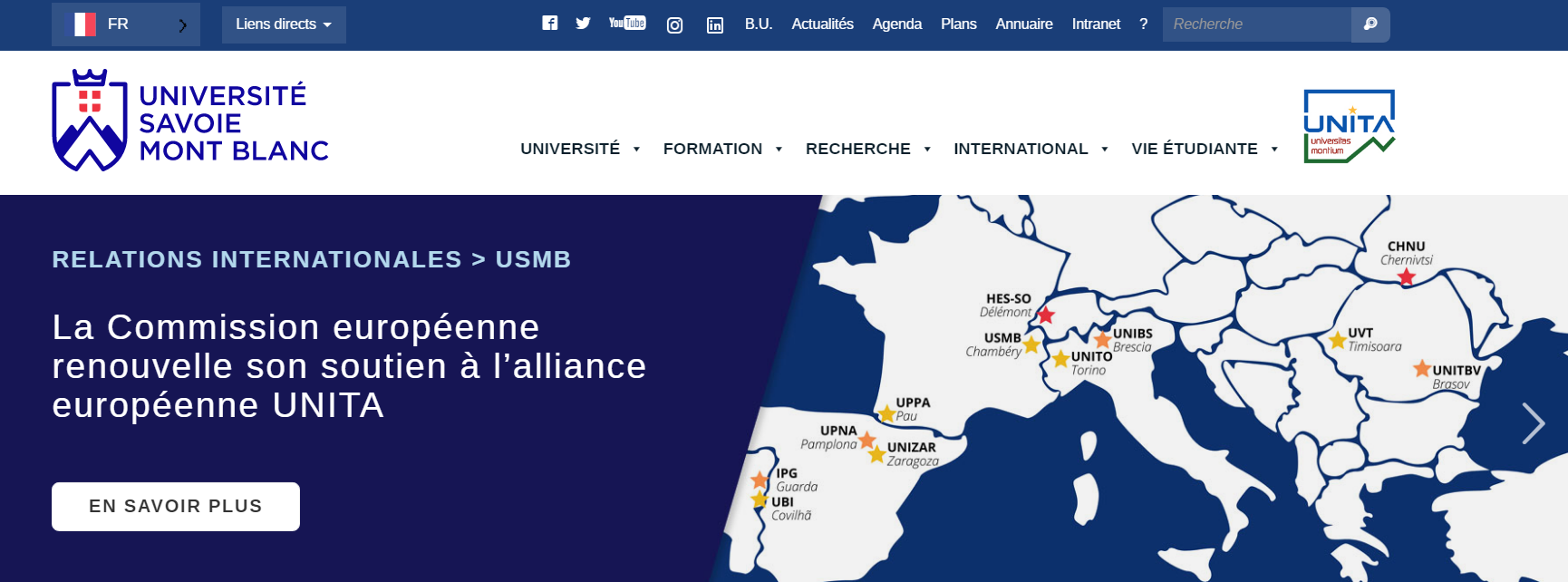Expand the UNIVERSITÉ menu arrow
Screen dimensions: 1568x582
coord(636,150)
